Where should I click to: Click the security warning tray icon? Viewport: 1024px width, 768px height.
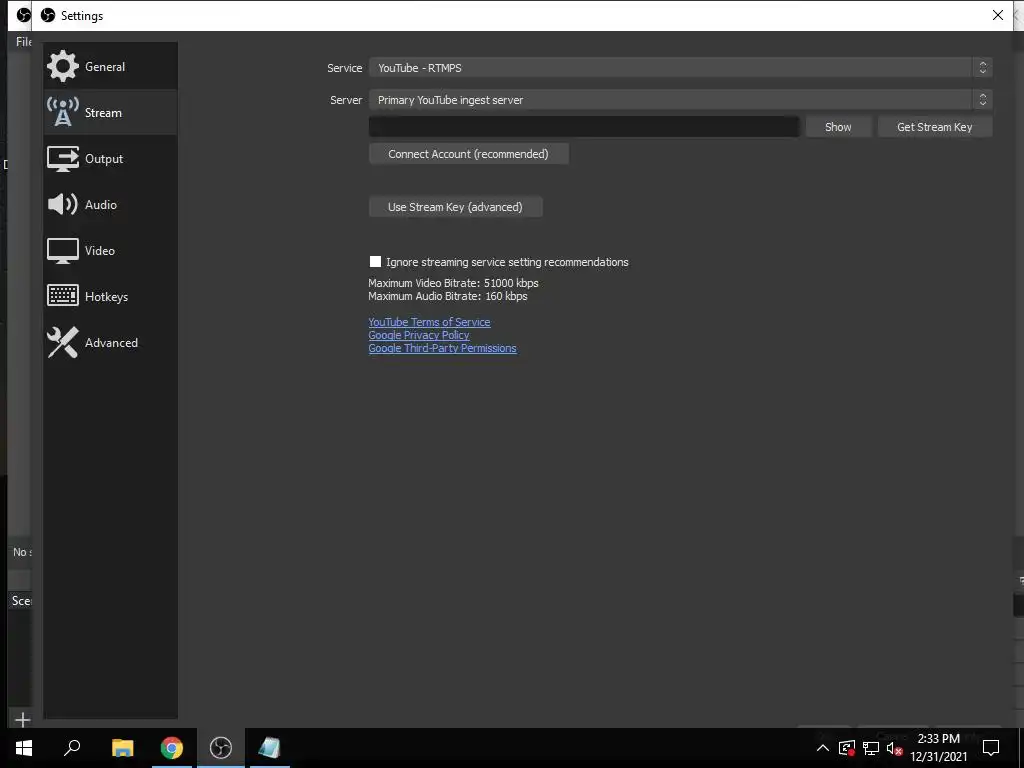pyautogui.click(x=846, y=748)
